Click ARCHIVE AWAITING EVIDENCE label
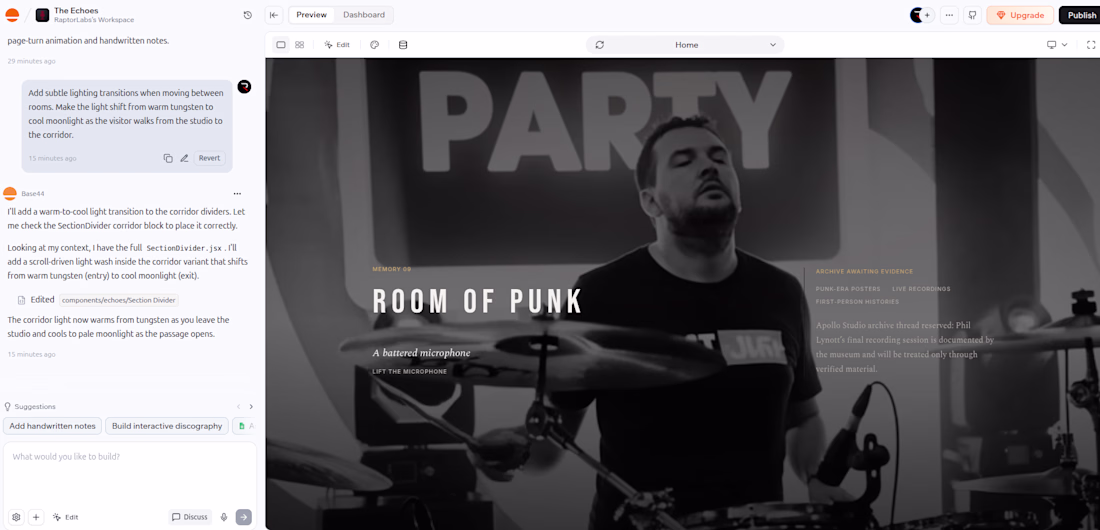1100x530 pixels. [x=864, y=271]
